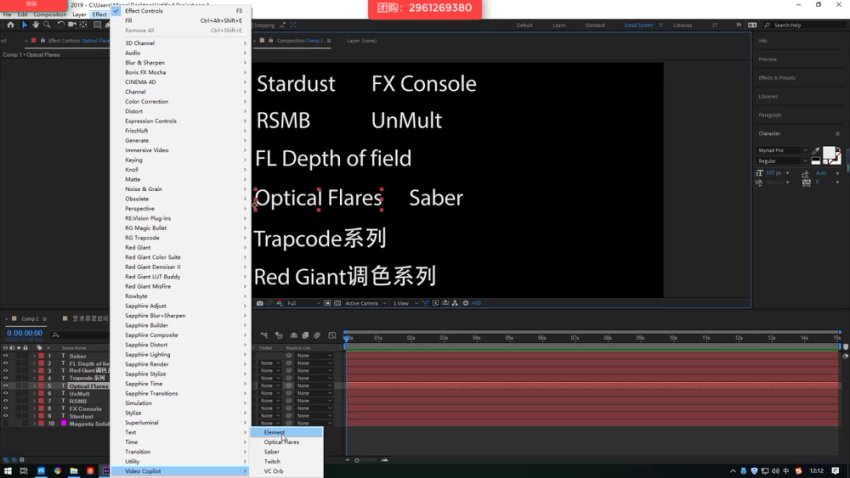Select the Unified Camera tool
The image size is (850, 478).
tap(72, 25)
